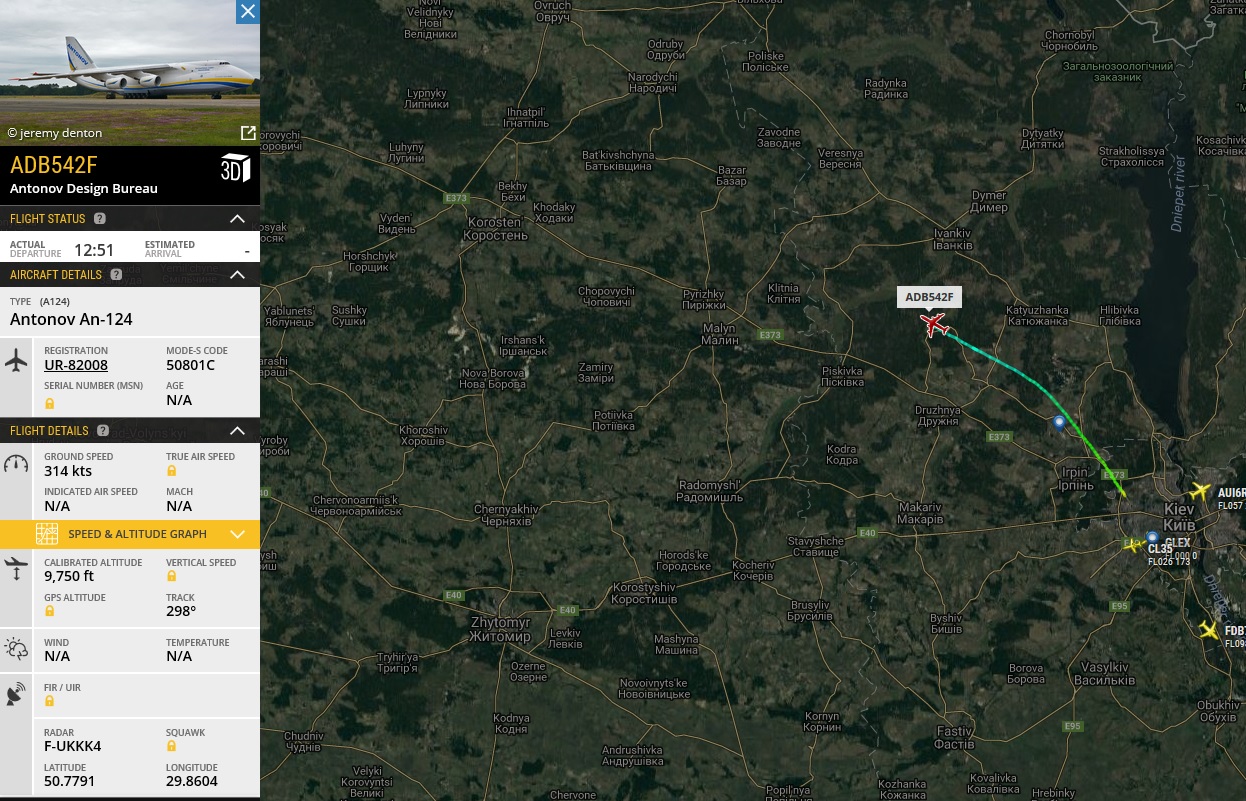Click the ADB542F callsign label on map
The image size is (1246, 801).
[x=930, y=297]
